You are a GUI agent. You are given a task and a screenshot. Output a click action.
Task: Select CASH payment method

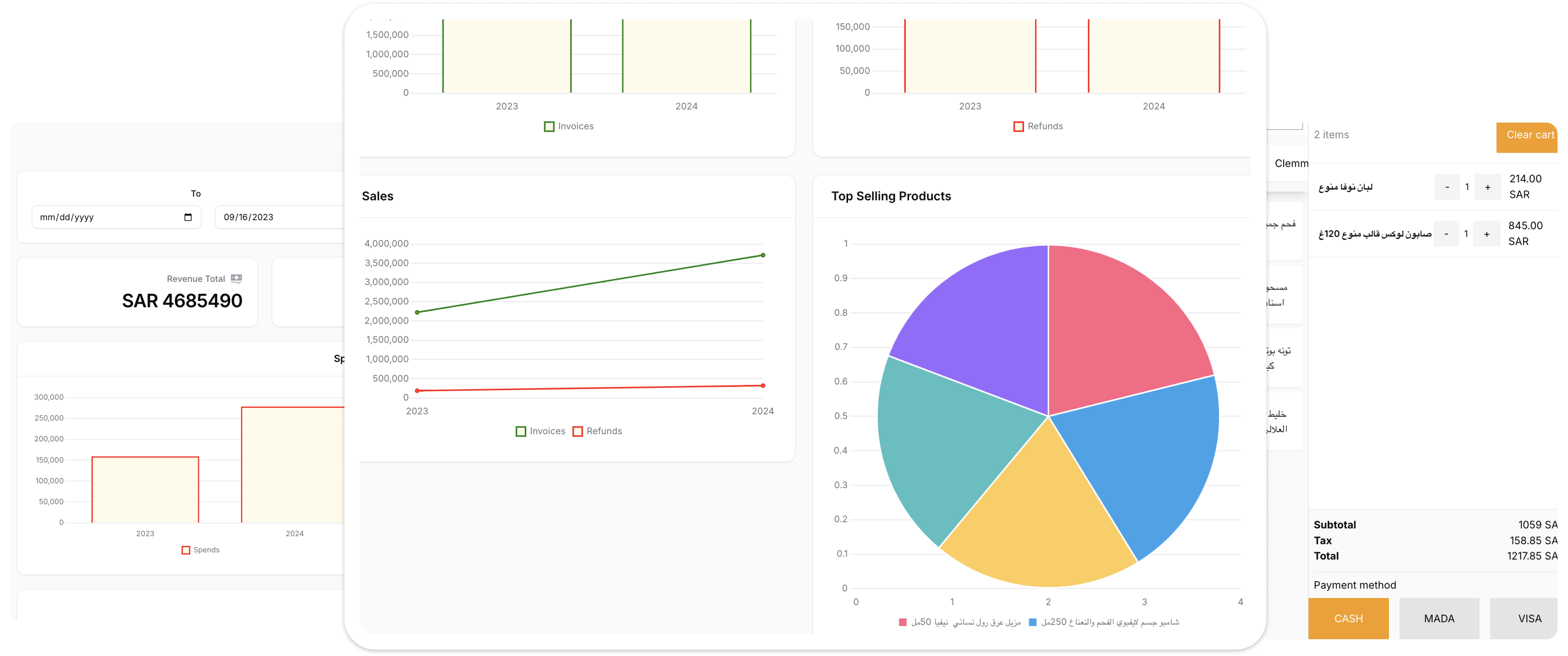click(x=1348, y=618)
